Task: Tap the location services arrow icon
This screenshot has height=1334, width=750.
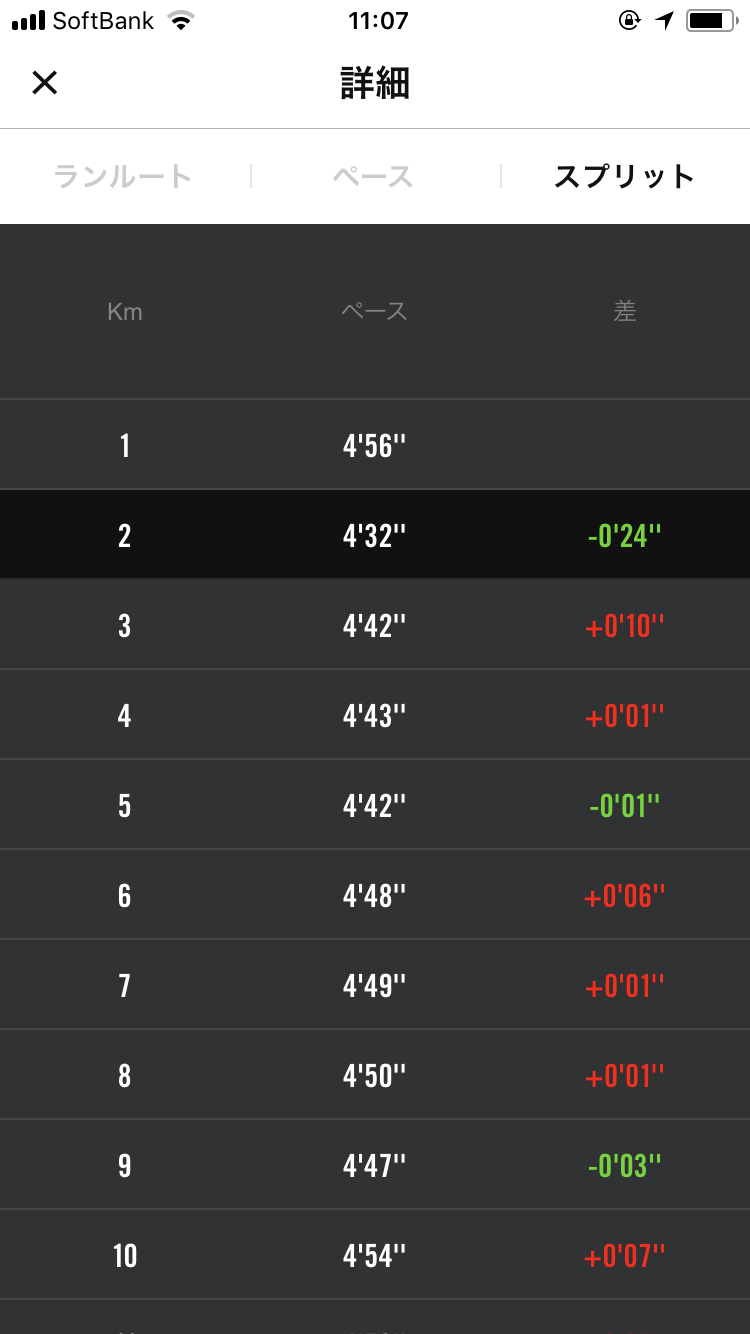Action: 665,21
